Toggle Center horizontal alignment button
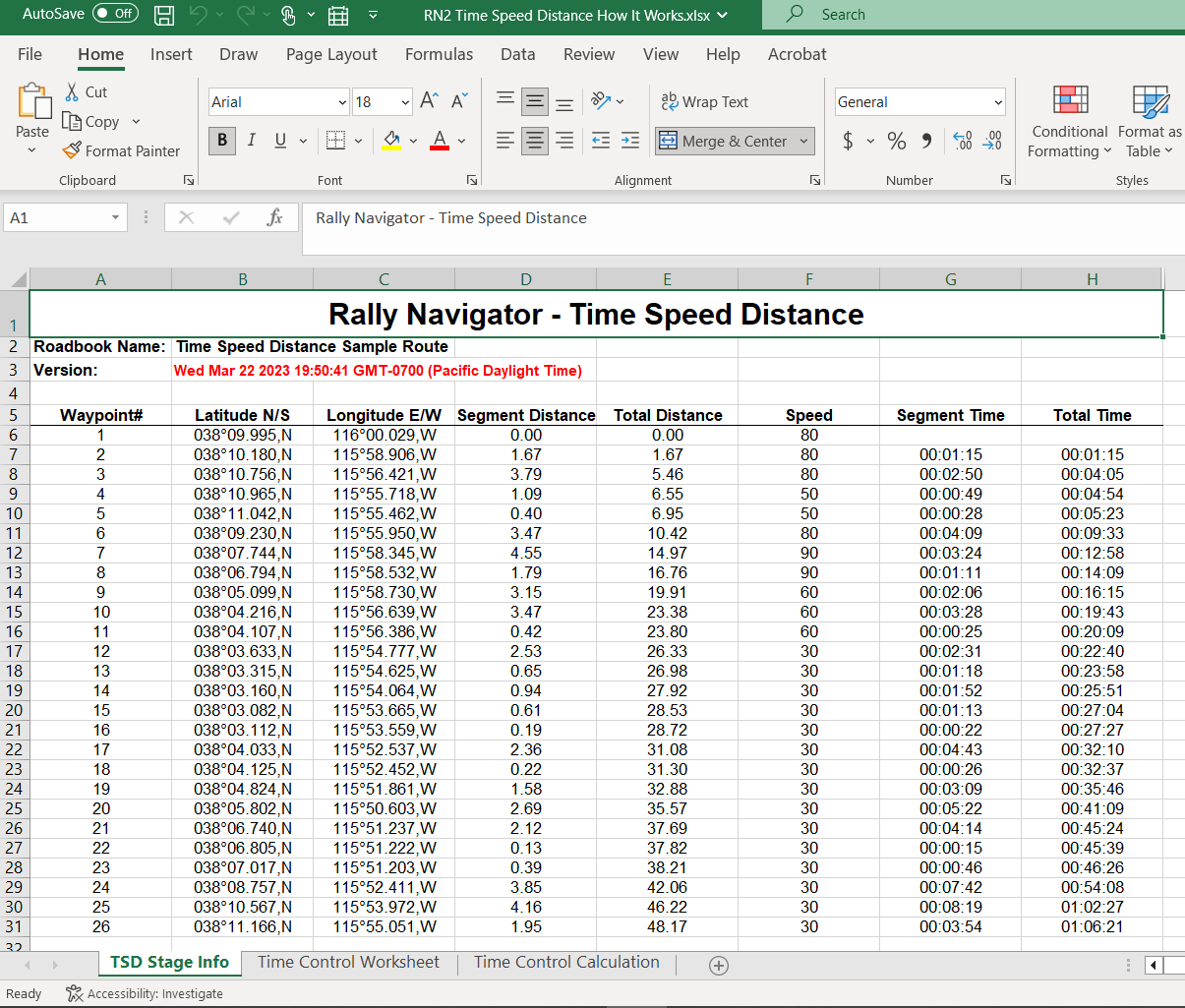The image size is (1185, 1008). [x=535, y=140]
